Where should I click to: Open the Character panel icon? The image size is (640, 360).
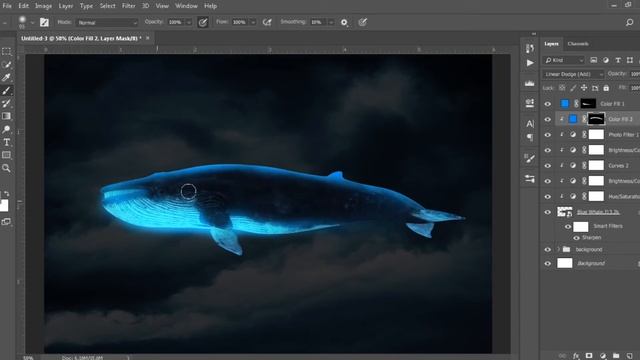pos(530,123)
